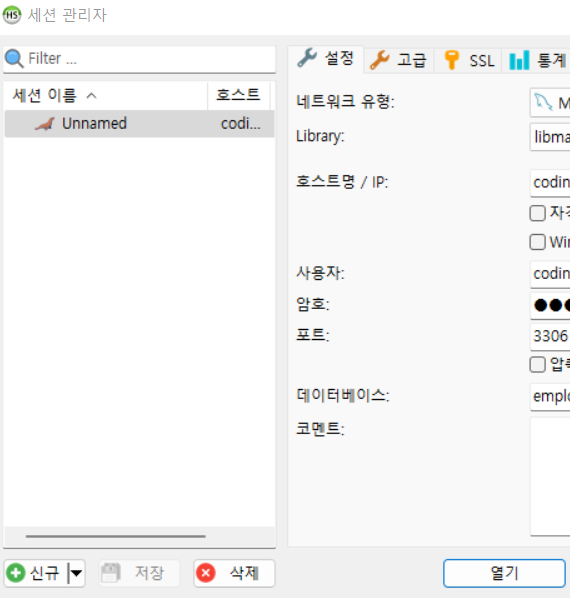570x598 pixels.
Task: Open the 신규 dropdown arrow
Action: pyautogui.click(x=76, y=573)
